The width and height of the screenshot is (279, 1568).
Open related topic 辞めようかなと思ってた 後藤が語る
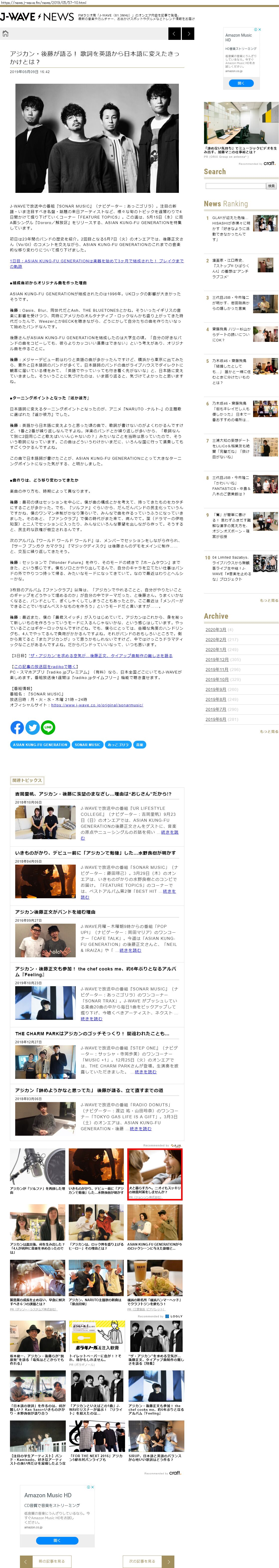click(x=89, y=1090)
